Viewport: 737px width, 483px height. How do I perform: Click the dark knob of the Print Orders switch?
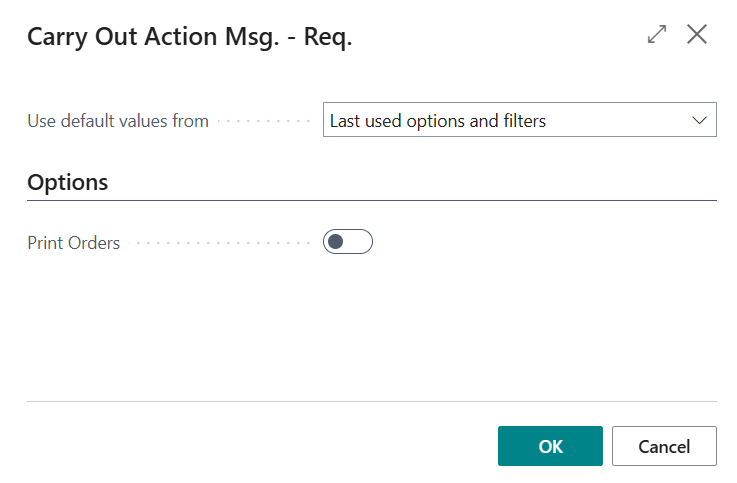336,242
